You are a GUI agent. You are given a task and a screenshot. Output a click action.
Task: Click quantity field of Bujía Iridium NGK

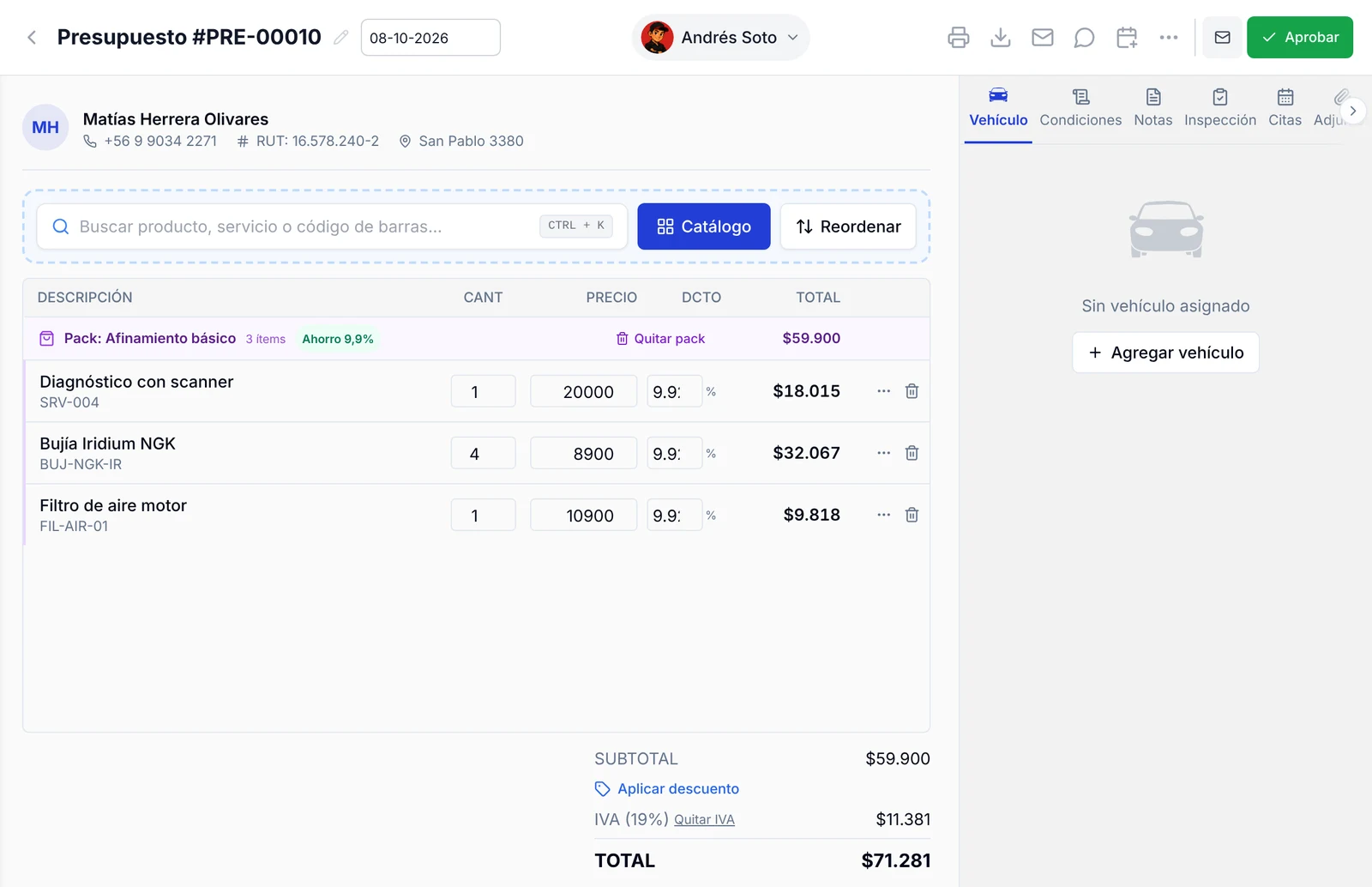tap(484, 453)
